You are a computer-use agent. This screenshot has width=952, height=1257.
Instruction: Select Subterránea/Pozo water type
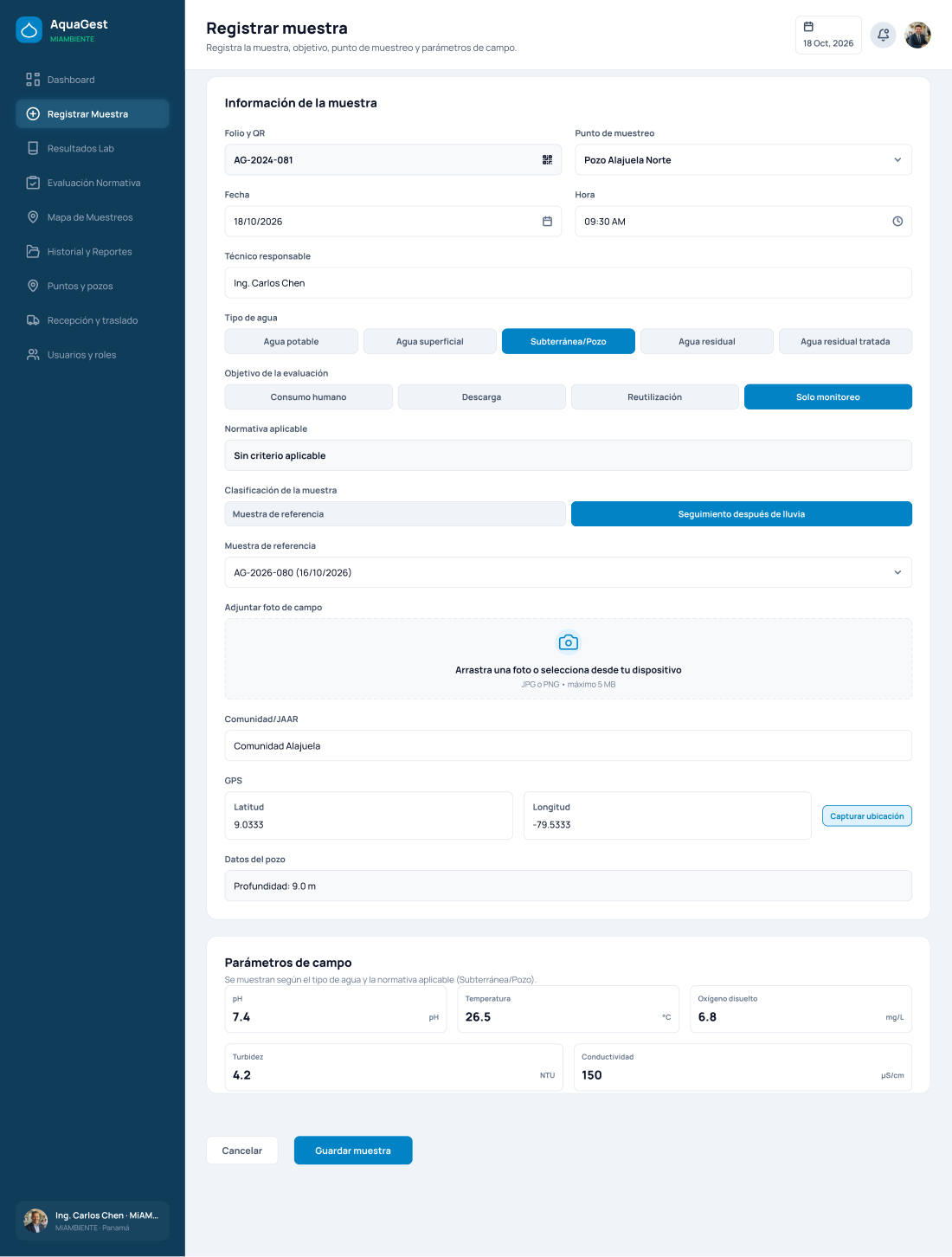[x=569, y=342]
